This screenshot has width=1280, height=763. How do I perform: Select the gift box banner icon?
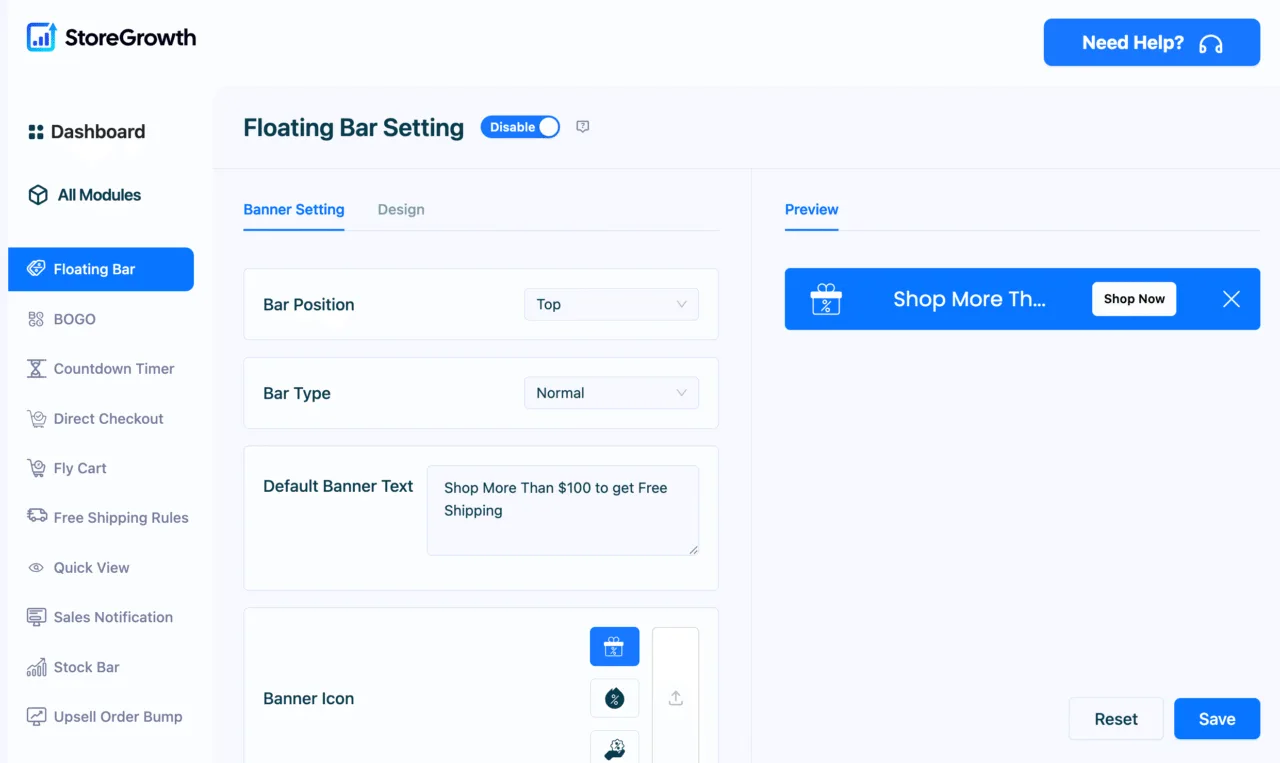[x=614, y=646]
